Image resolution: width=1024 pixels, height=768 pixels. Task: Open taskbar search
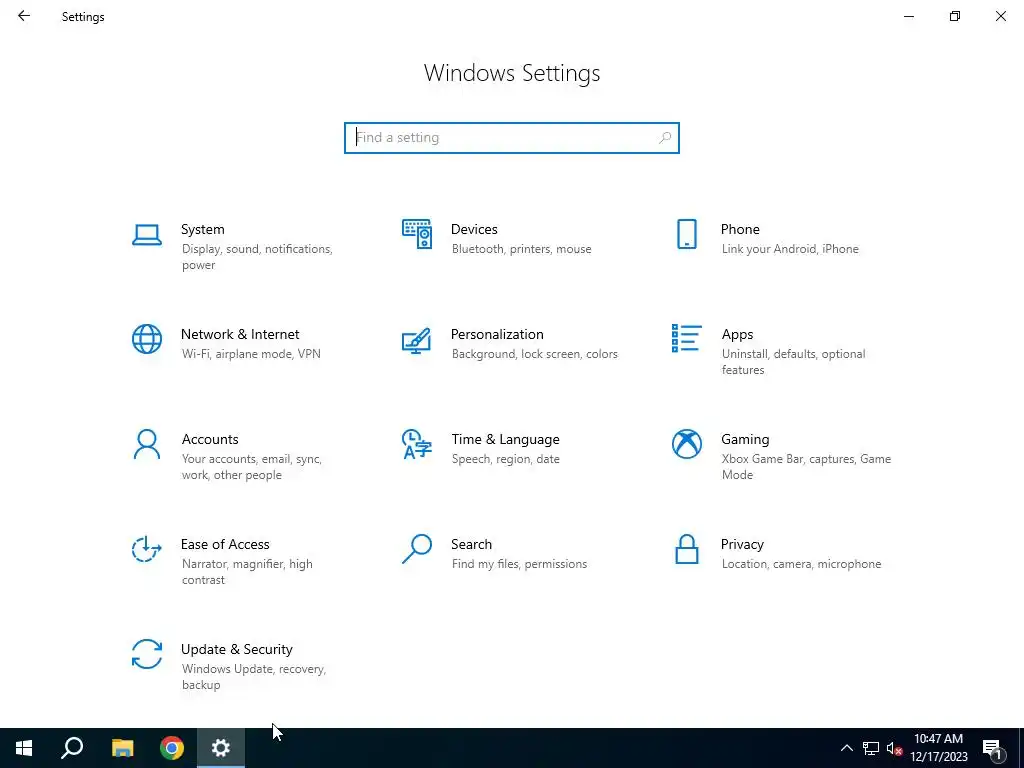[x=72, y=748]
